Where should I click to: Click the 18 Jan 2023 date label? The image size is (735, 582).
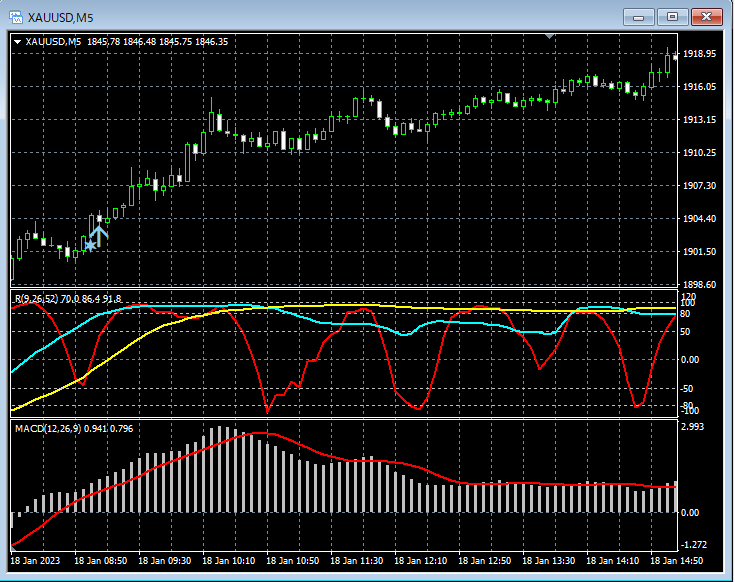click(36, 562)
